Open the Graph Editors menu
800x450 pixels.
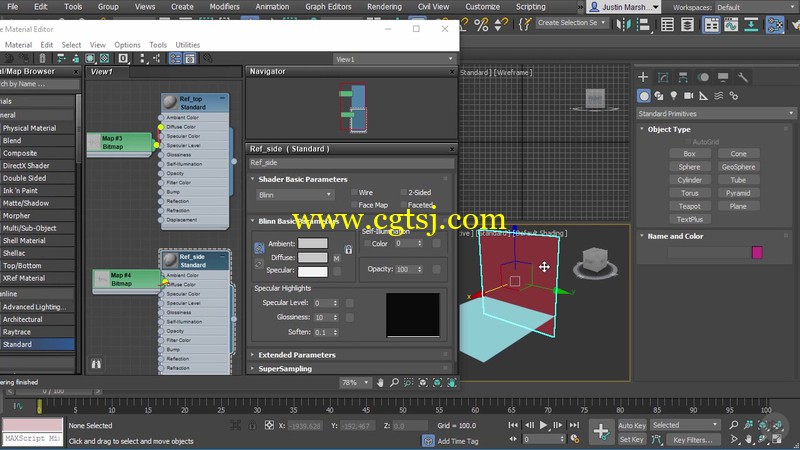328,7
